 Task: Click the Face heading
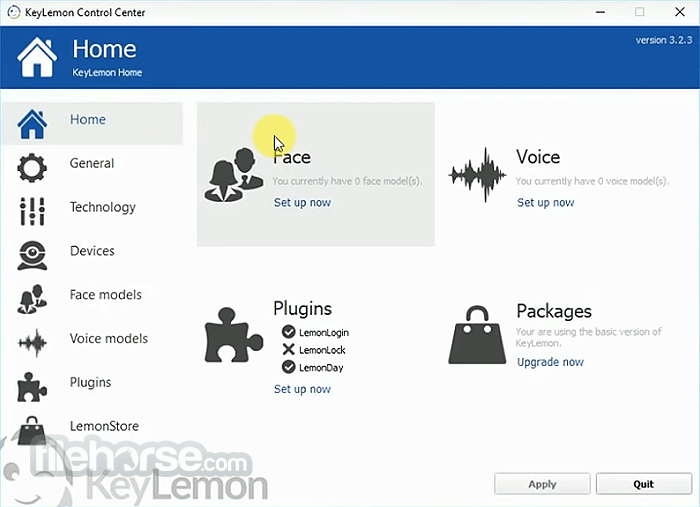coord(292,157)
